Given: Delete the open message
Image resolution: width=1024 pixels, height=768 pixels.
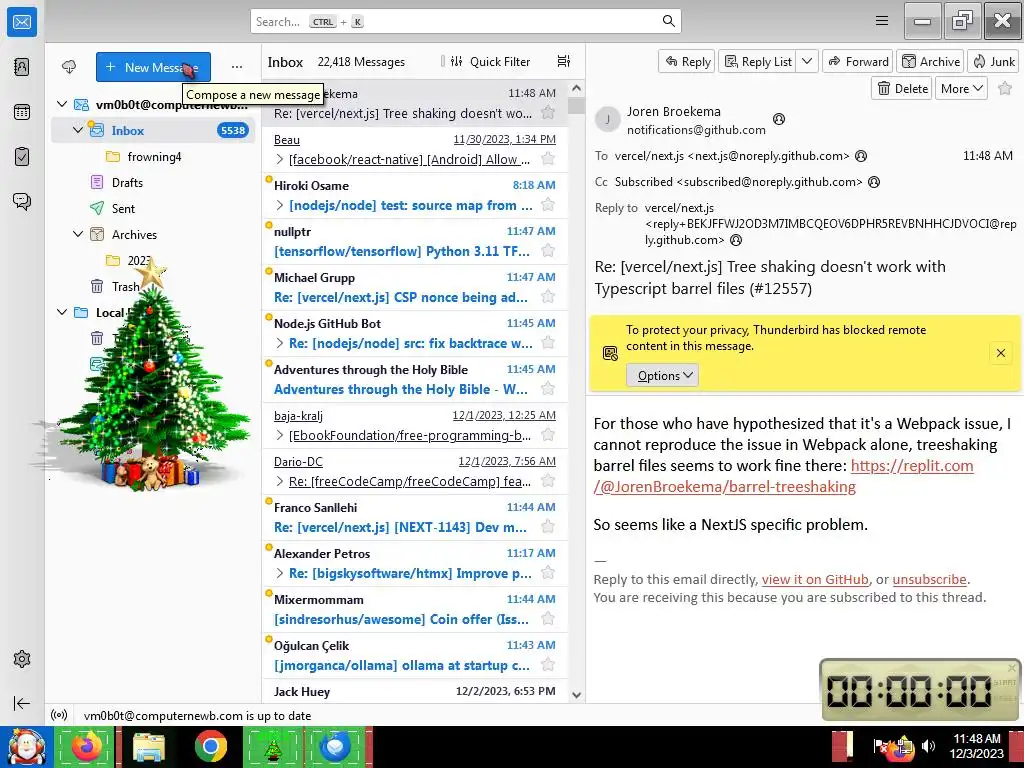Looking at the screenshot, I should (x=902, y=88).
